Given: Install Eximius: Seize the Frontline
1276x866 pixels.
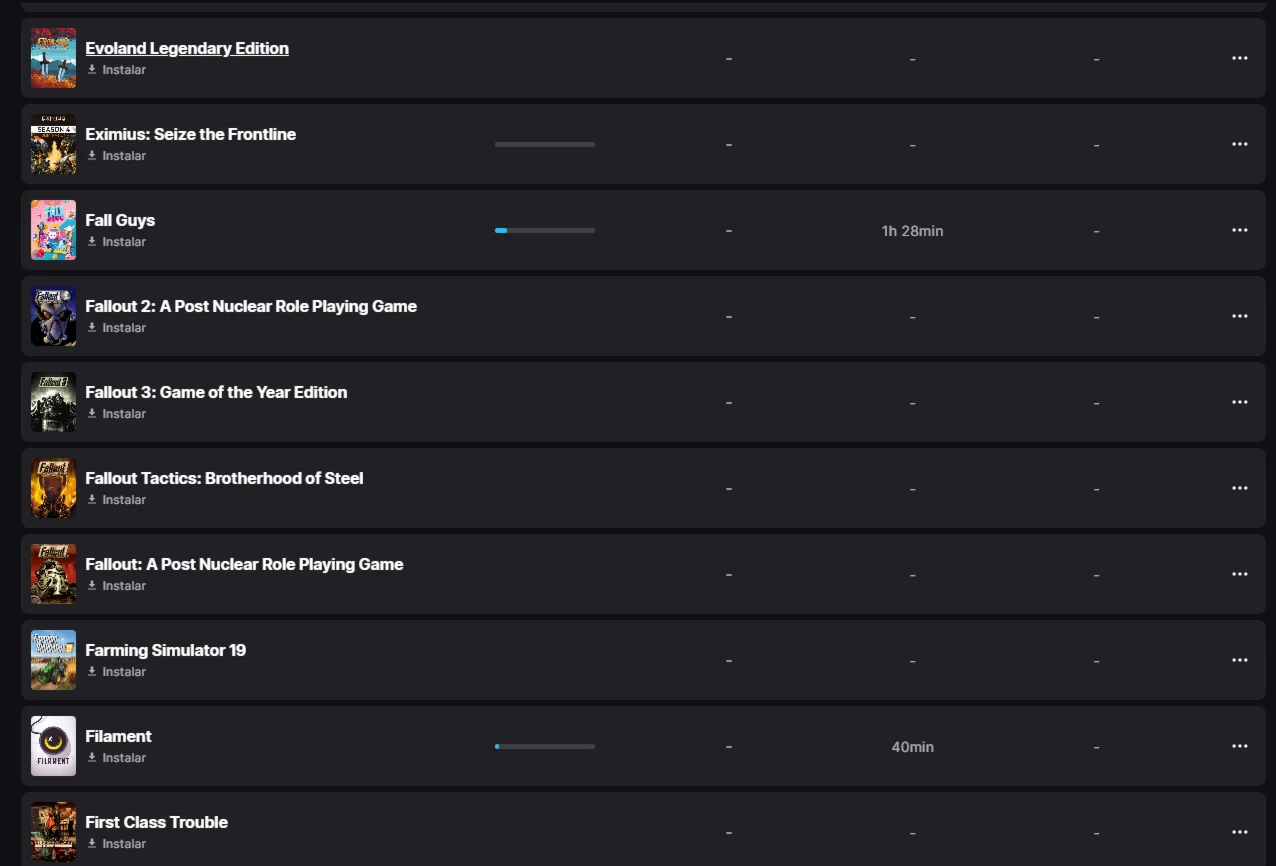Looking at the screenshot, I should pos(116,156).
